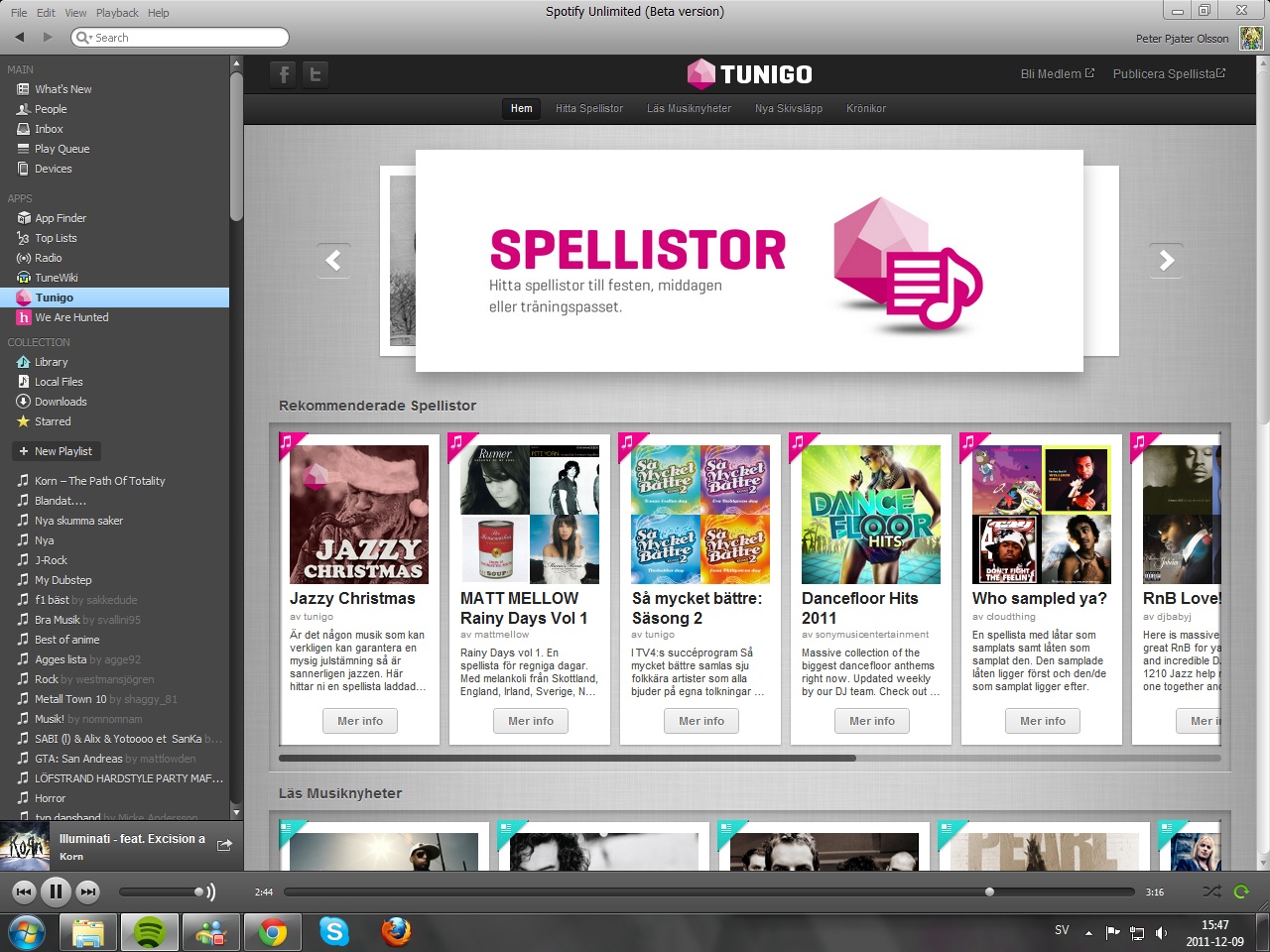Viewport: 1270px width, 952px height.
Task: Open the View menu
Action: click(75, 13)
